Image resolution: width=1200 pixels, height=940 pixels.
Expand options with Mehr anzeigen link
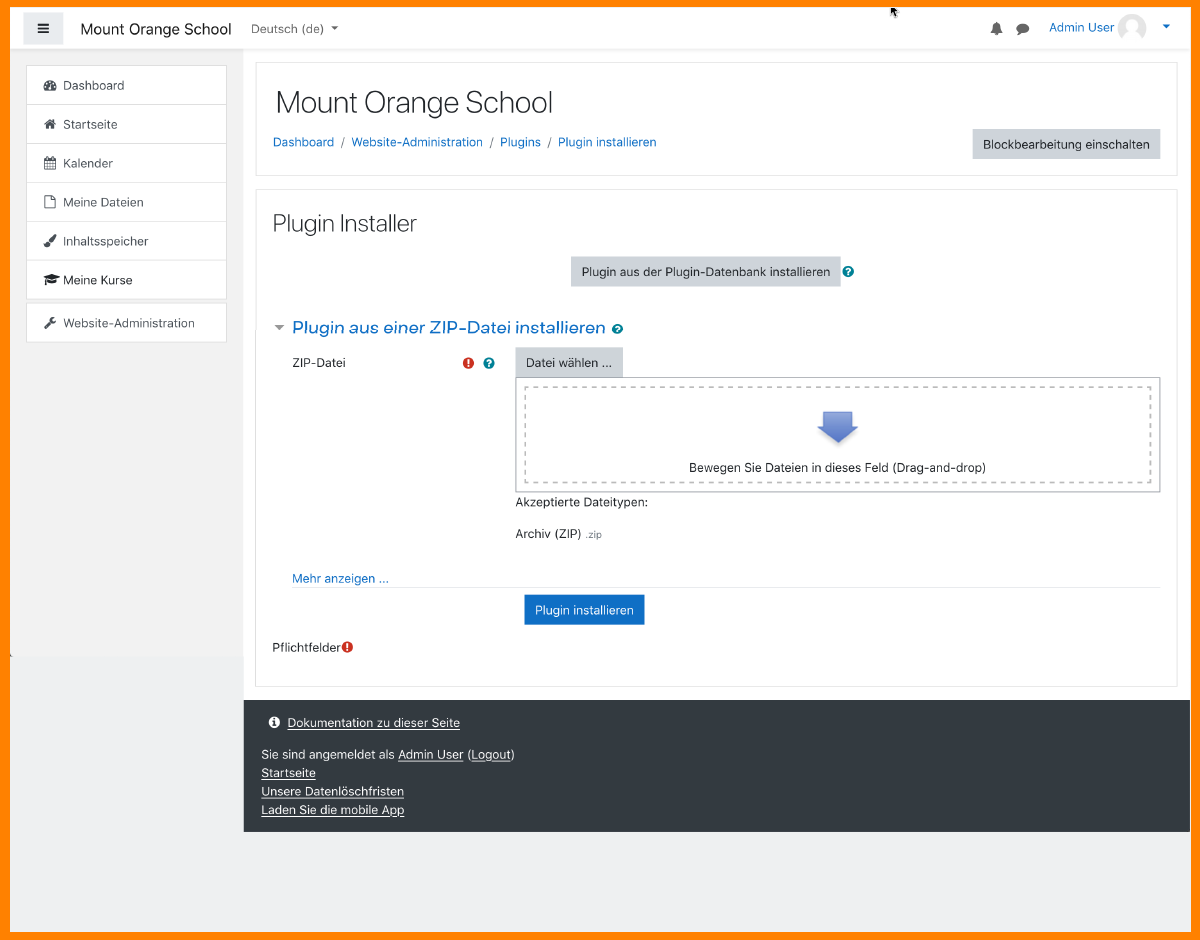click(340, 579)
